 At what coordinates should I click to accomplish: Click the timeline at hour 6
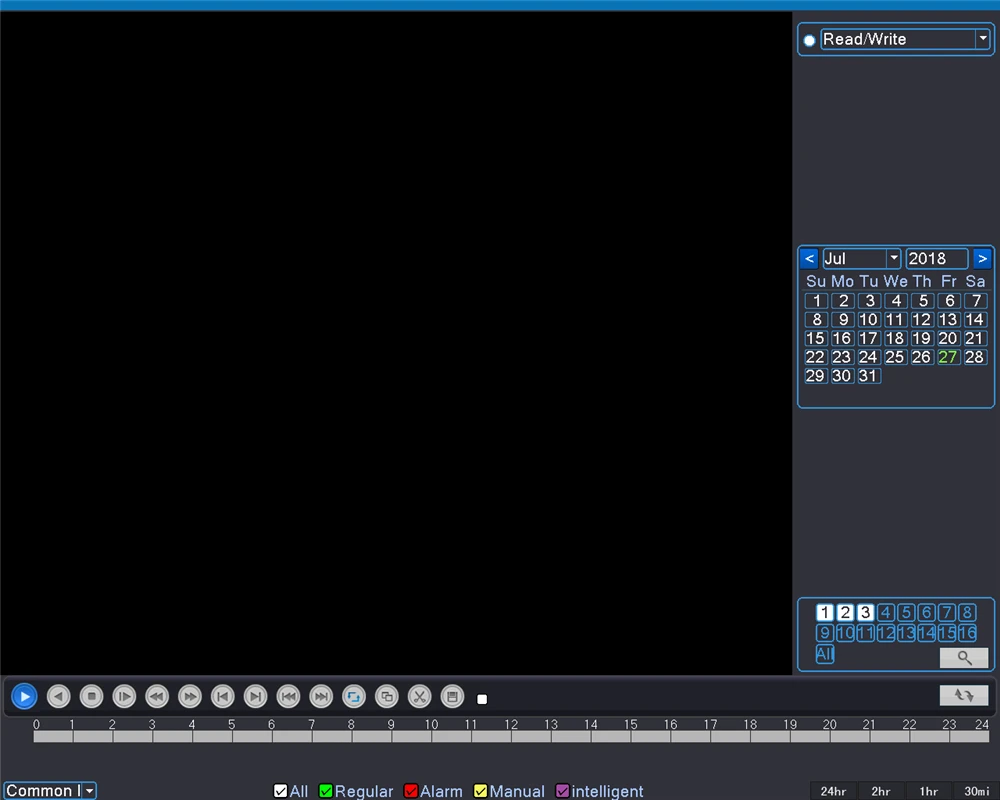click(272, 737)
